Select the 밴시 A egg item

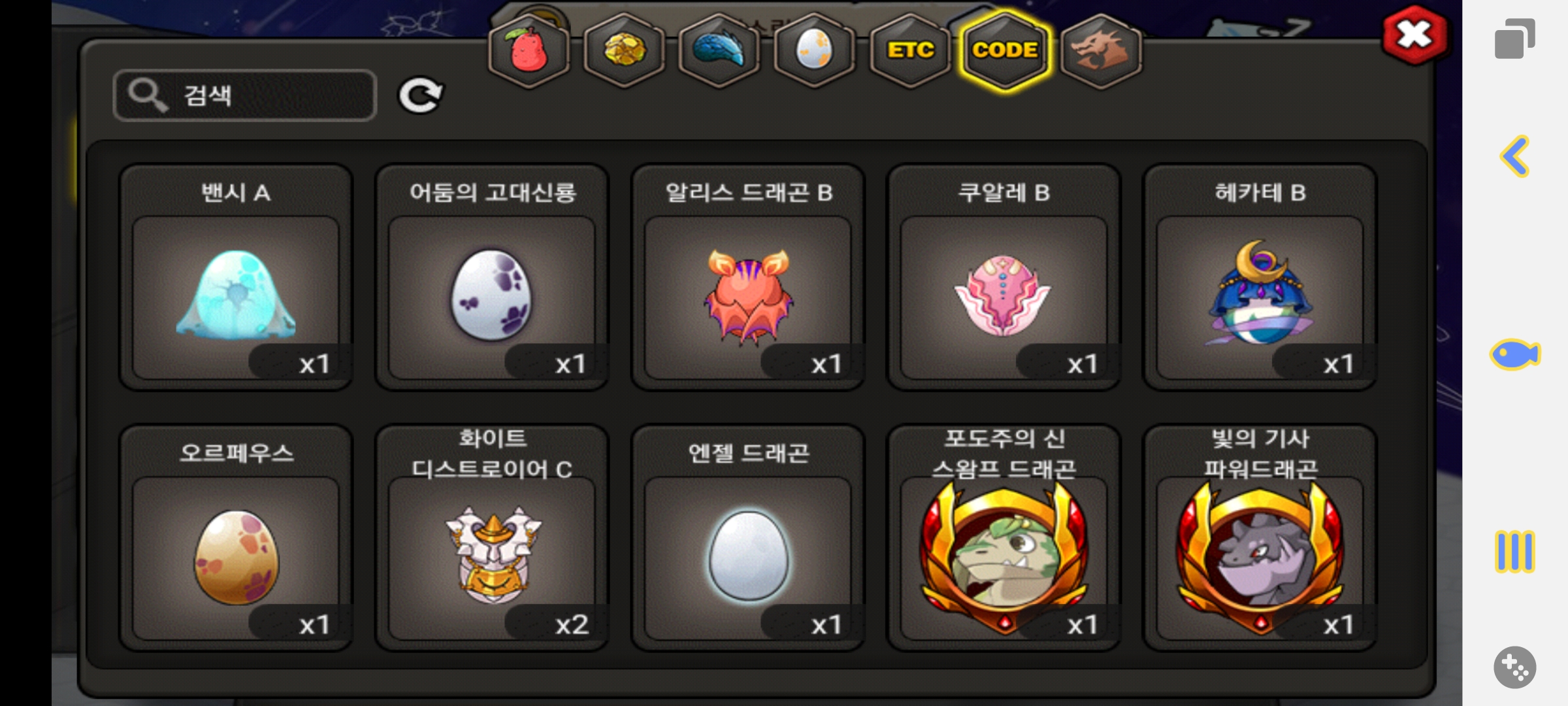click(236, 277)
